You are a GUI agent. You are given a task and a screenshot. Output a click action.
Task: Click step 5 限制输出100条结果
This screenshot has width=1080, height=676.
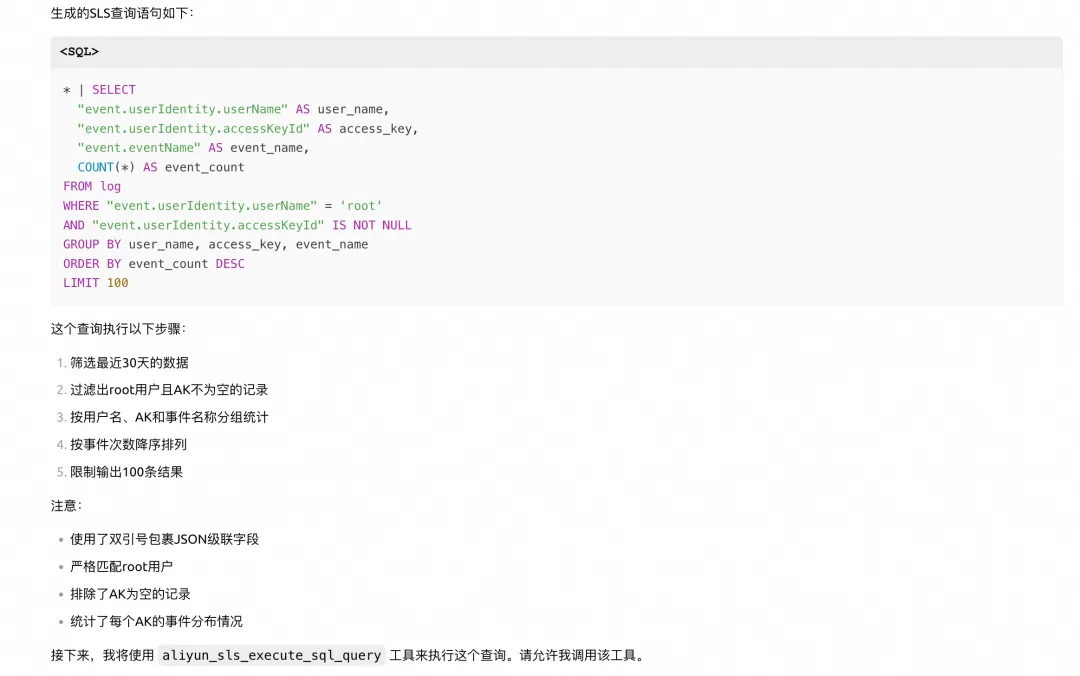click(126, 472)
